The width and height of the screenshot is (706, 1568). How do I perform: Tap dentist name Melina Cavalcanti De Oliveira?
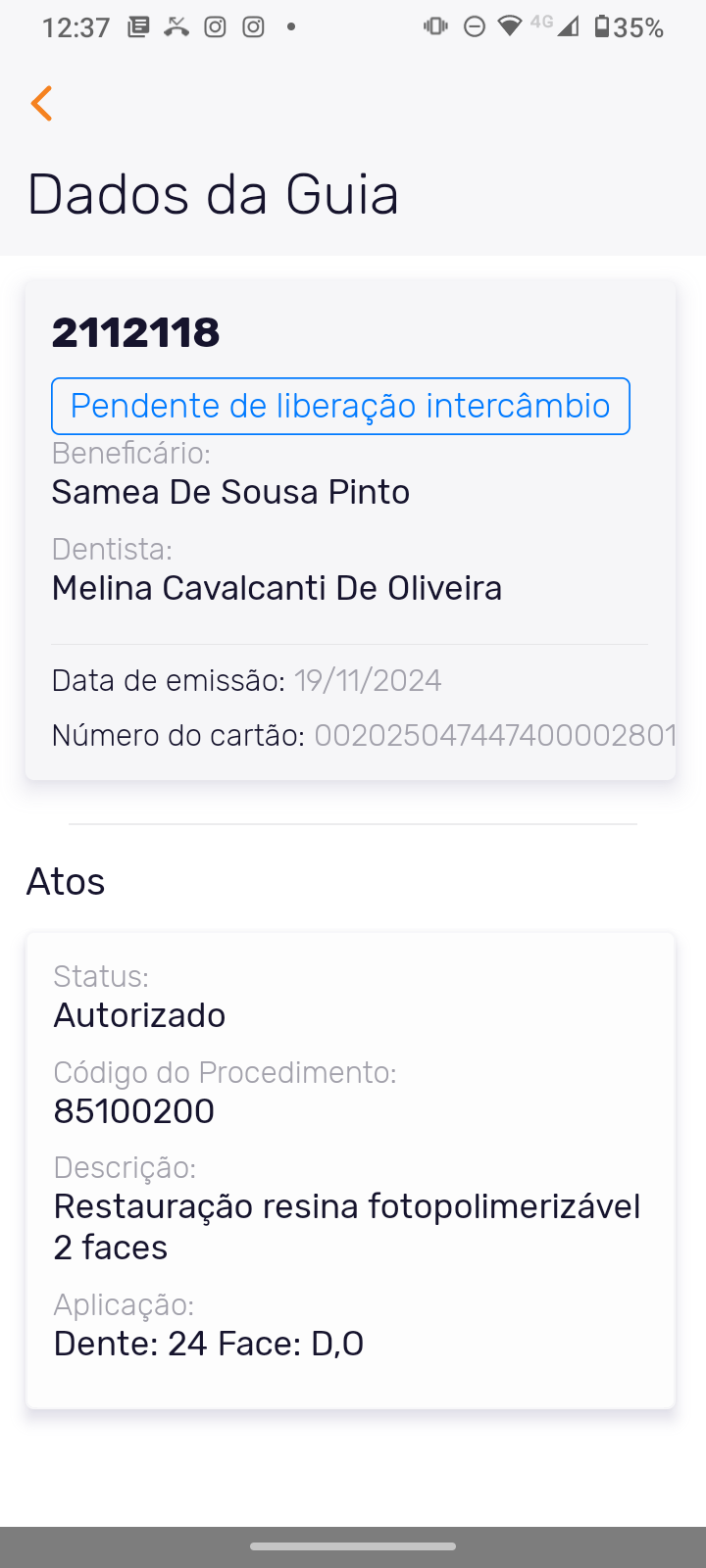click(x=277, y=588)
